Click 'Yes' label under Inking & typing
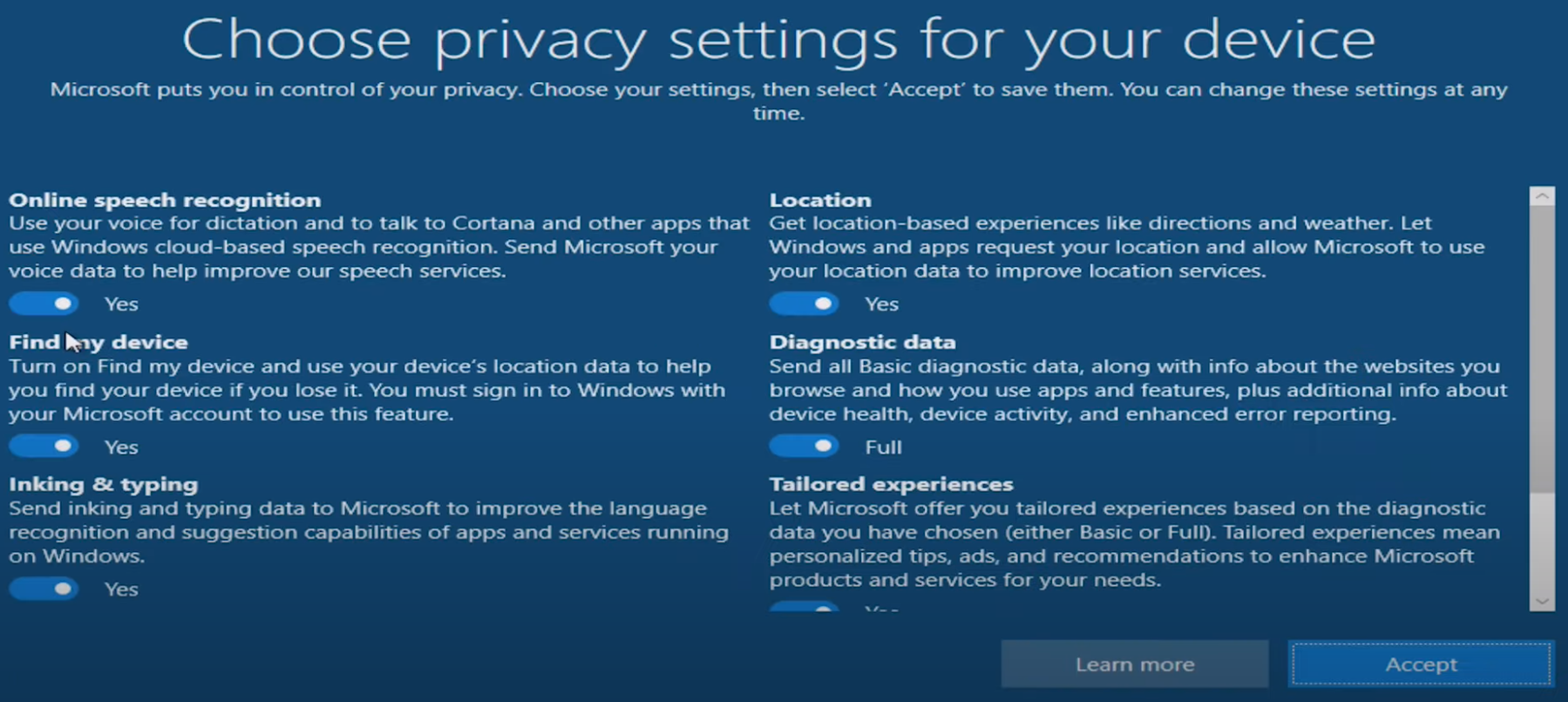The height and width of the screenshot is (702, 1568). tap(121, 590)
